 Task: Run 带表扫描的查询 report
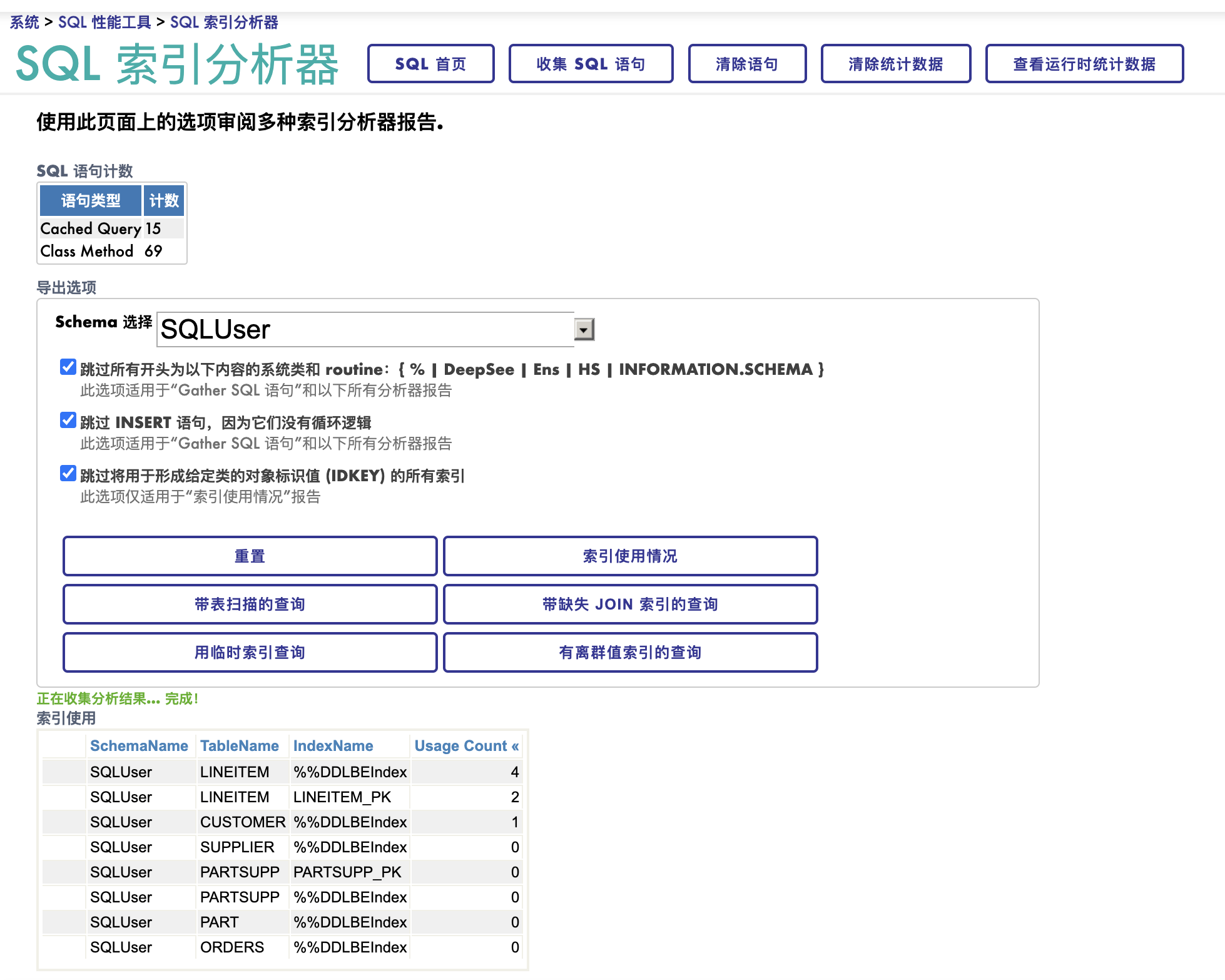(x=250, y=604)
